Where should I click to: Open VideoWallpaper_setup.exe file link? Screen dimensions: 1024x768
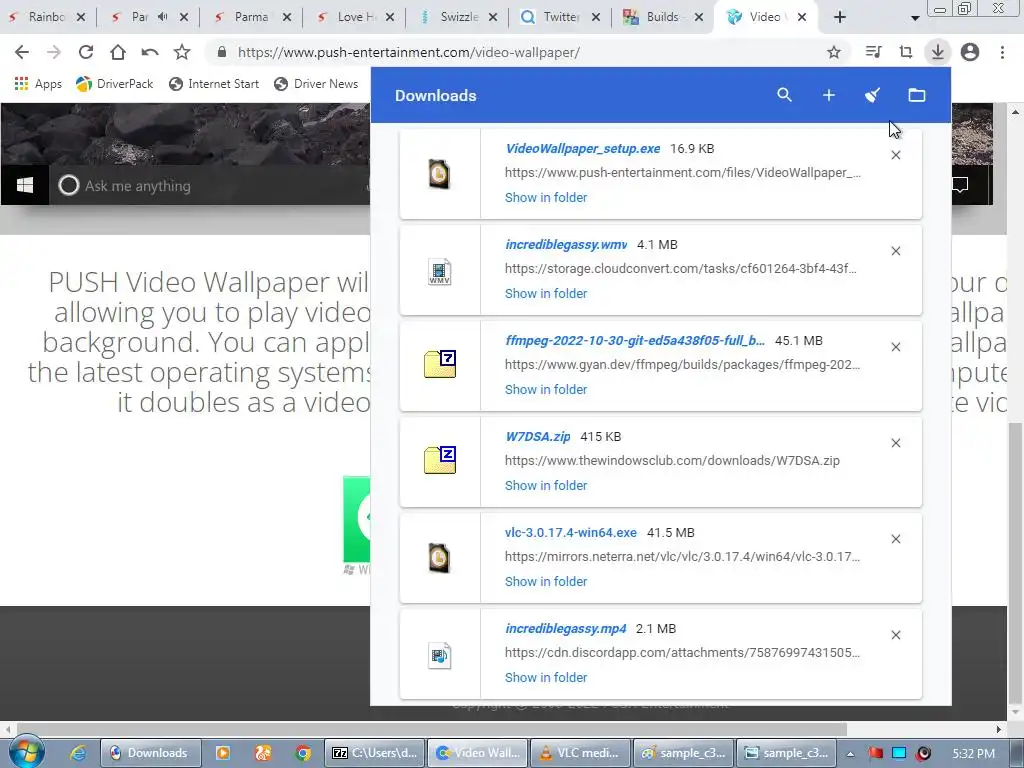(x=583, y=149)
